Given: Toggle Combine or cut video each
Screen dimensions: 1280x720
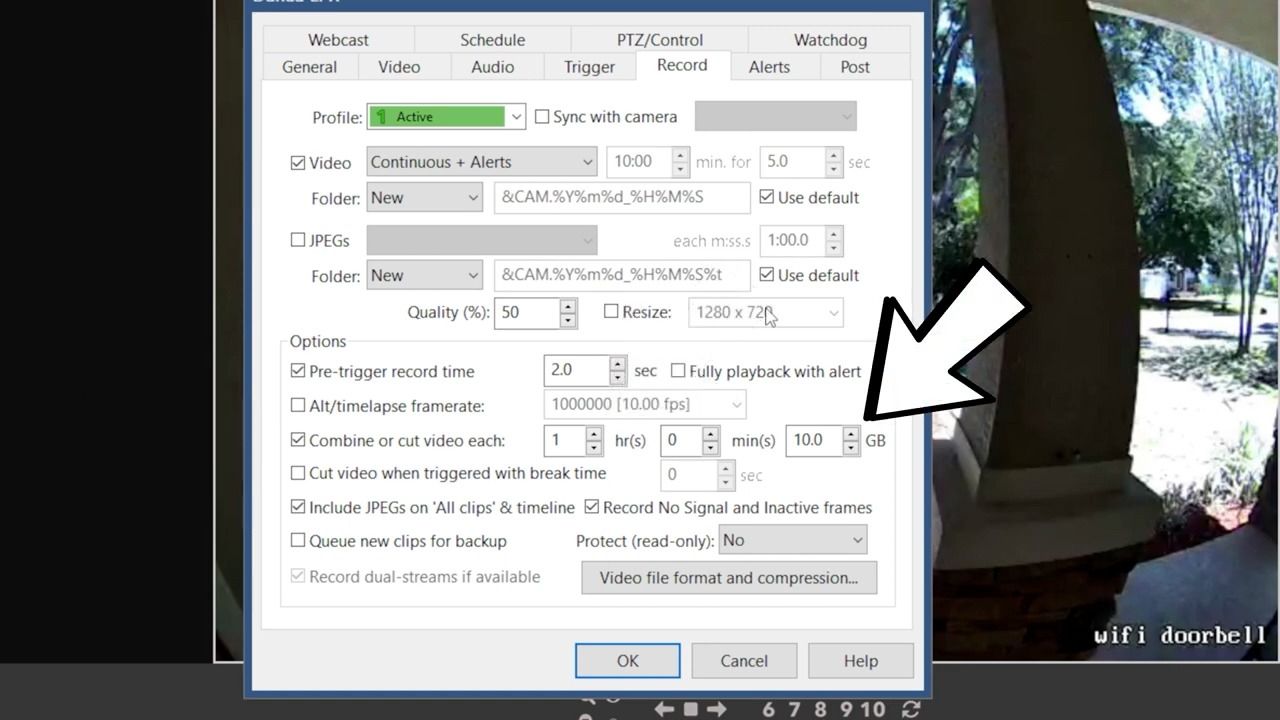Looking at the screenshot, I should click(298, 440).
